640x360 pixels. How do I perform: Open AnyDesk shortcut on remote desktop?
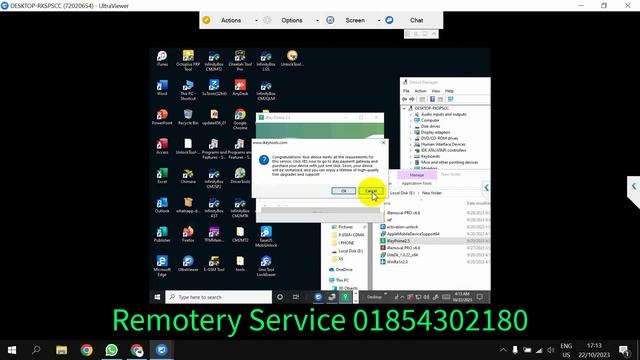point(240,87)
